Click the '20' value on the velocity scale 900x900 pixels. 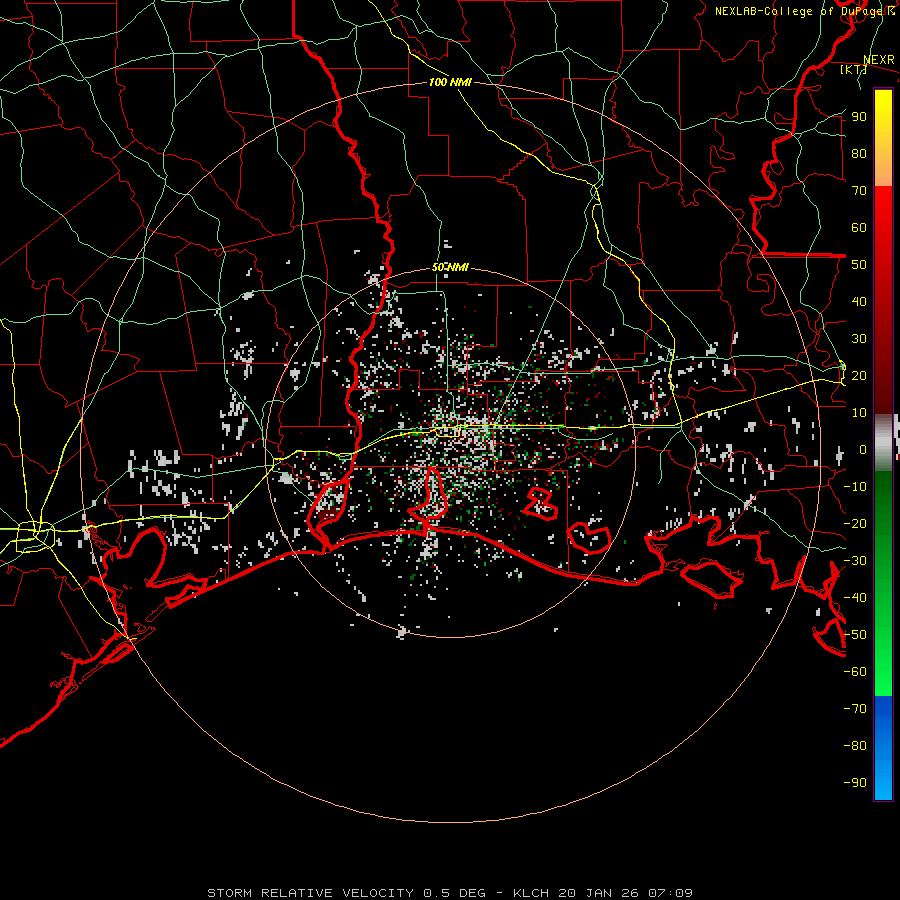click(859, 376)
